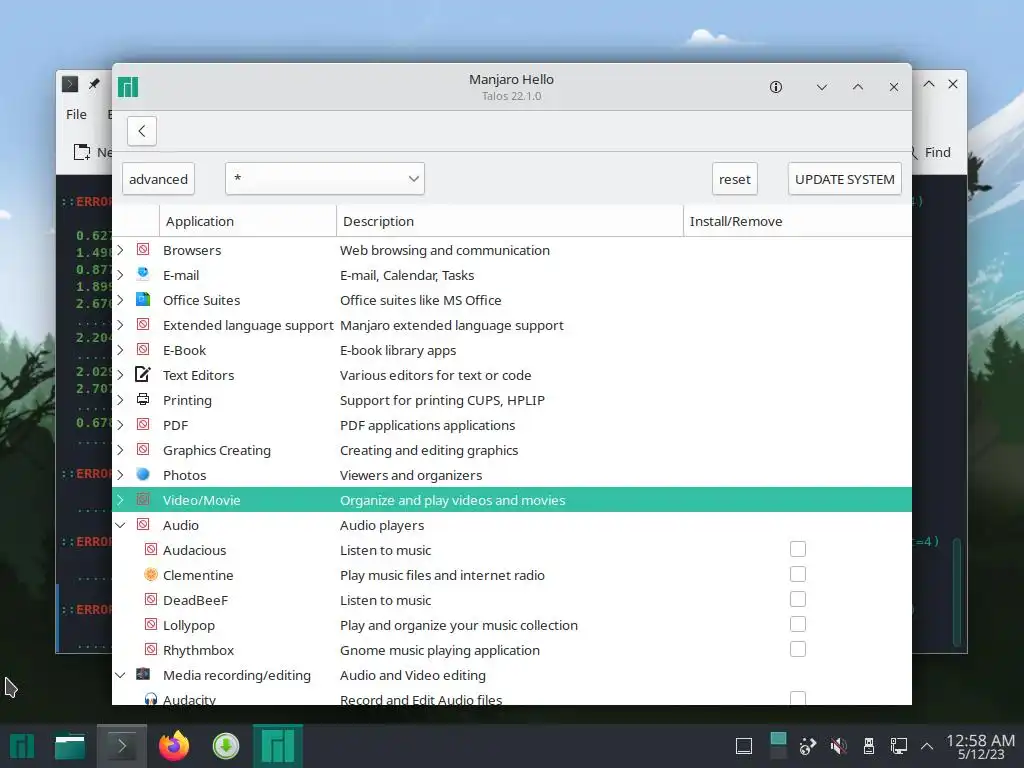
Task: Select the DeadBeeF row
Action: coord(511,600)
